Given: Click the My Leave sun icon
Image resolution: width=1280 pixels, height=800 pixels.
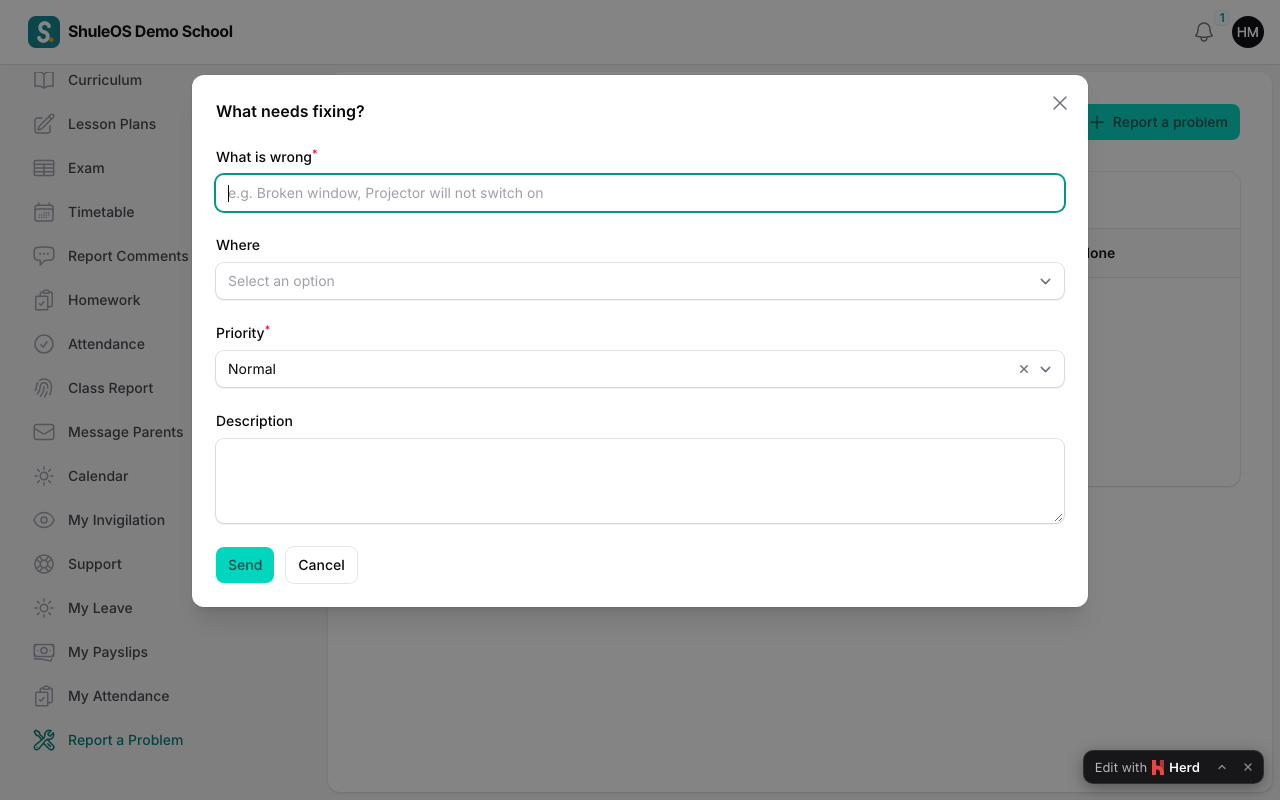Looking at the screenshot, I should click(44, 608).
